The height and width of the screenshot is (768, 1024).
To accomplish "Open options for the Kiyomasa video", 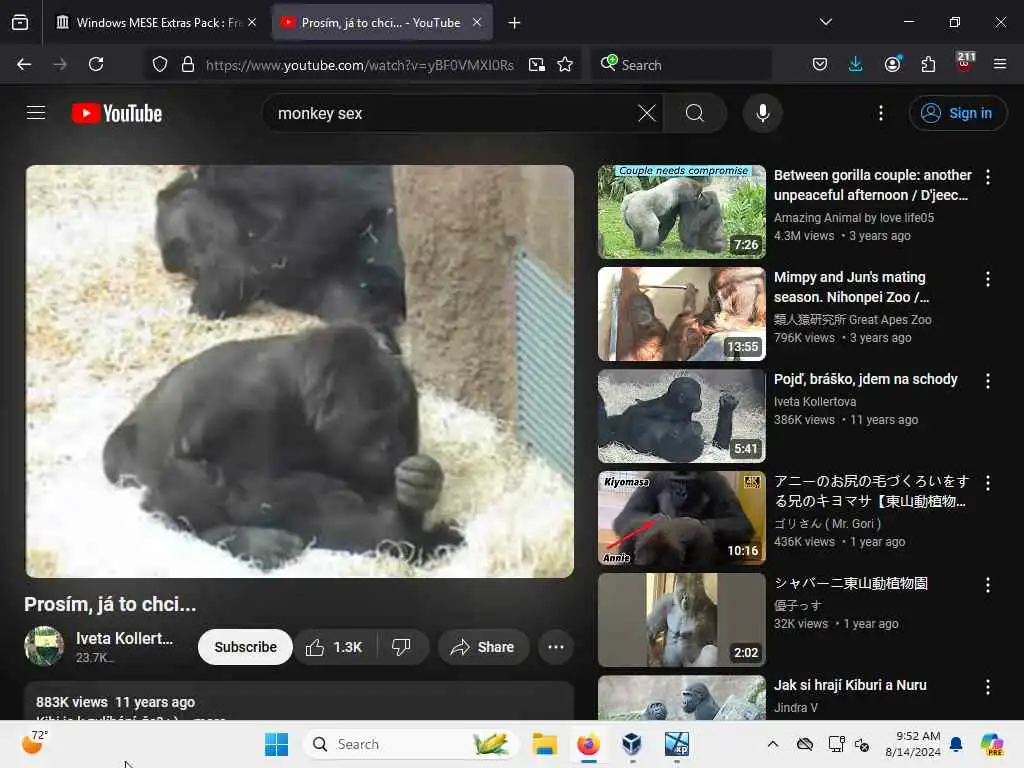I will 988,483.
